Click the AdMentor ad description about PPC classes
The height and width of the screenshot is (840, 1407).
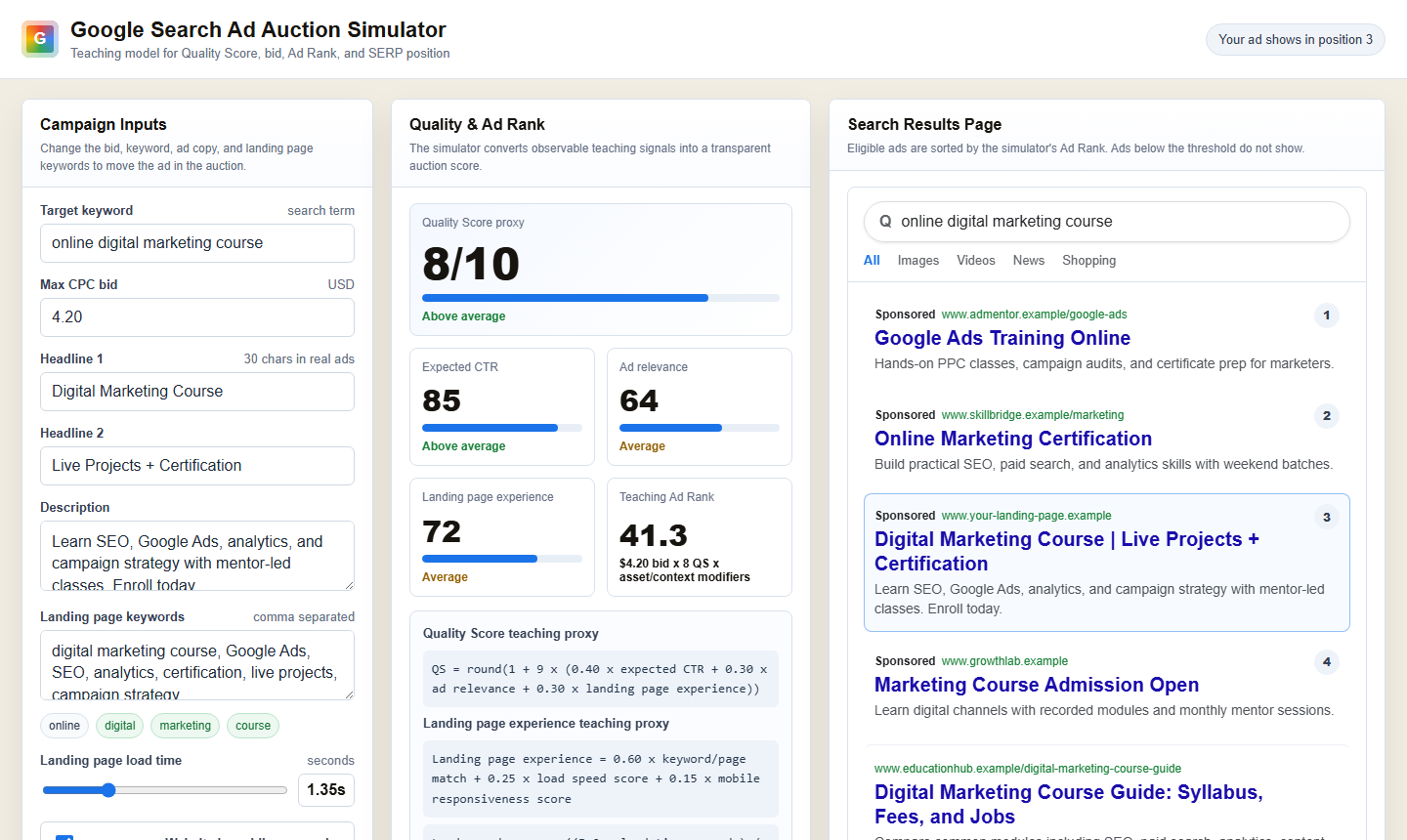click(x=1104, y=363)
